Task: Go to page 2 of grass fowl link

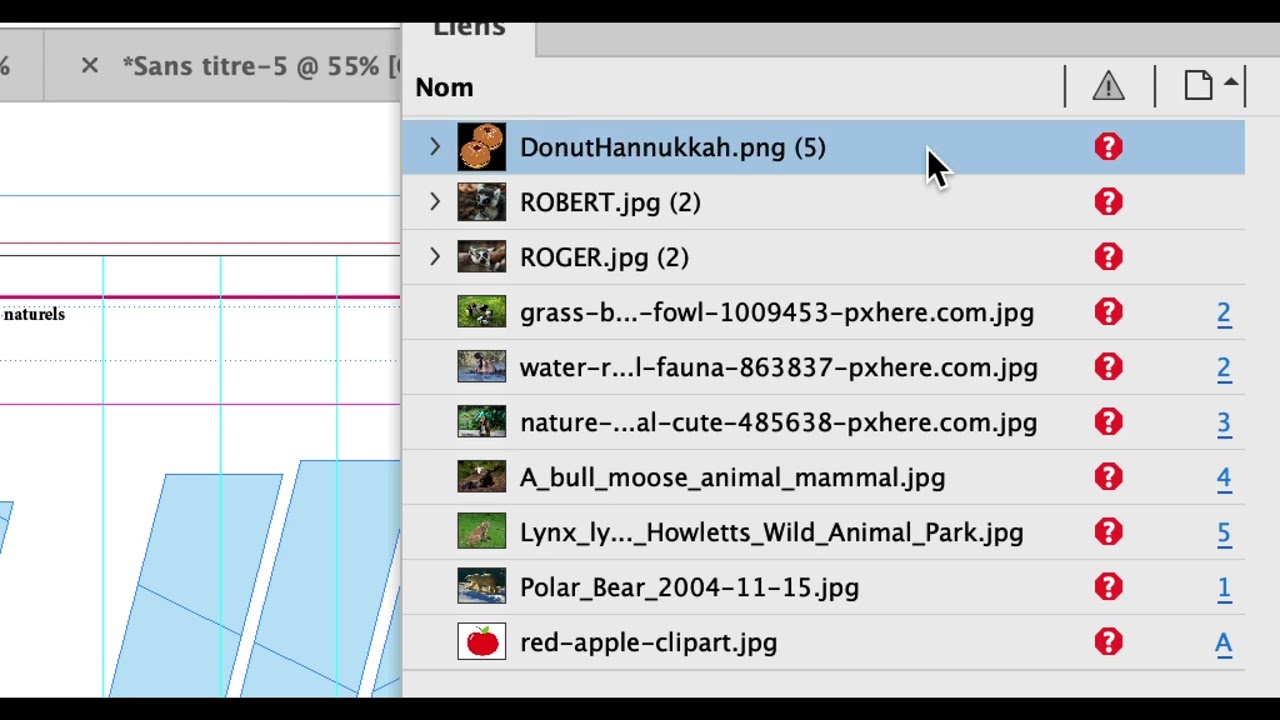Action: (x=1224, y=313)
